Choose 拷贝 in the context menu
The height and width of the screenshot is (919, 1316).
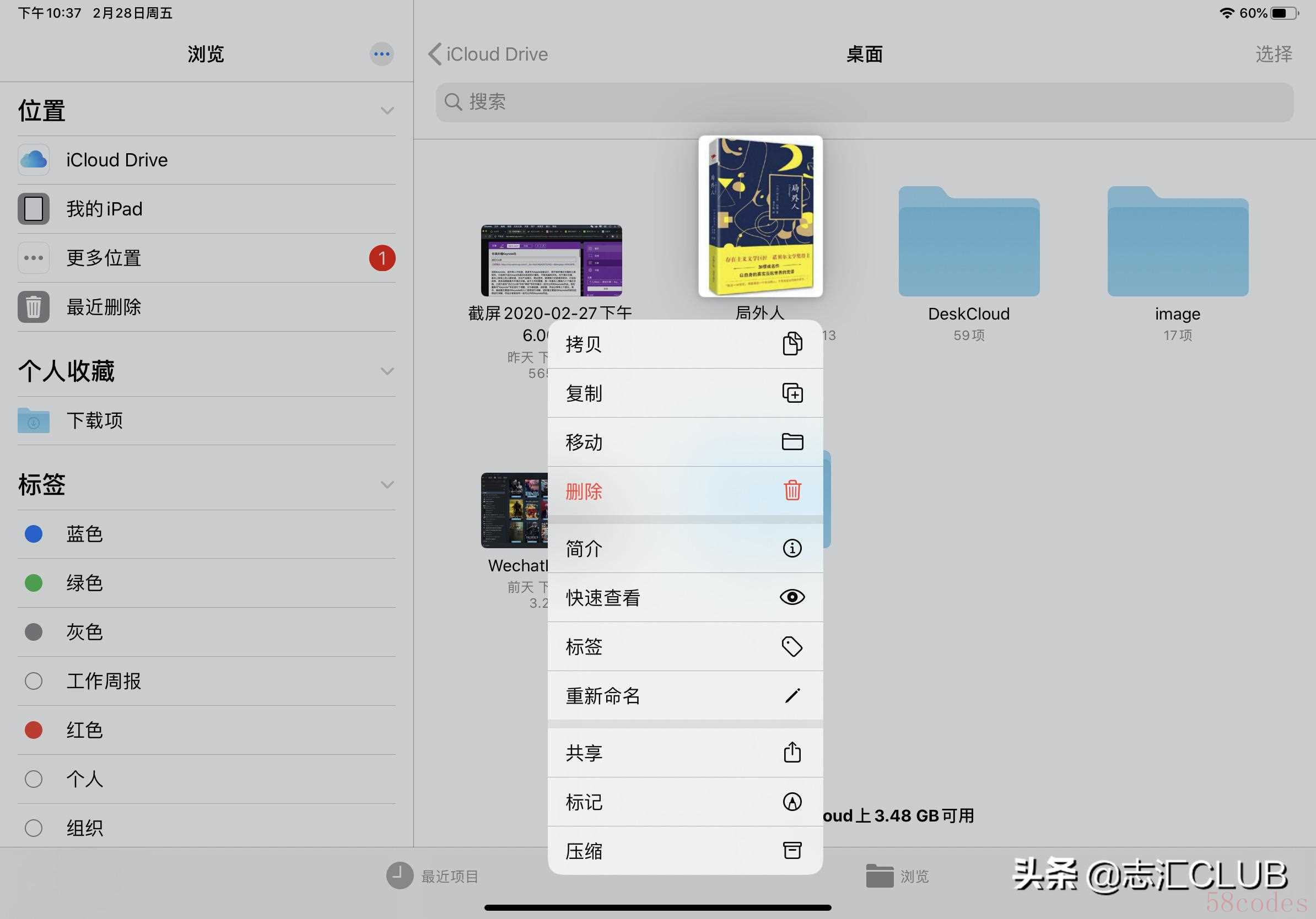pos(685,344)
